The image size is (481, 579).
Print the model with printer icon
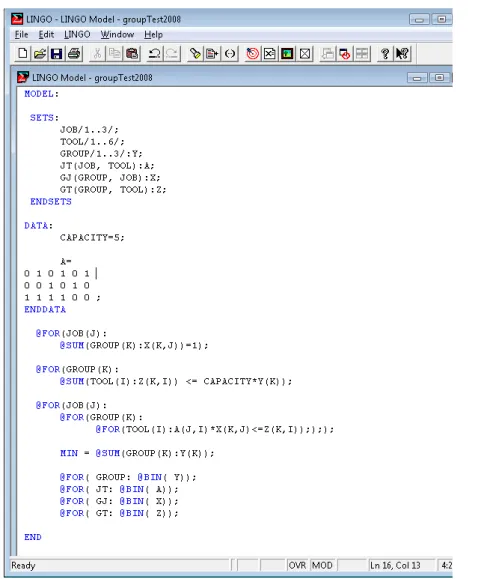coord(74,54)
